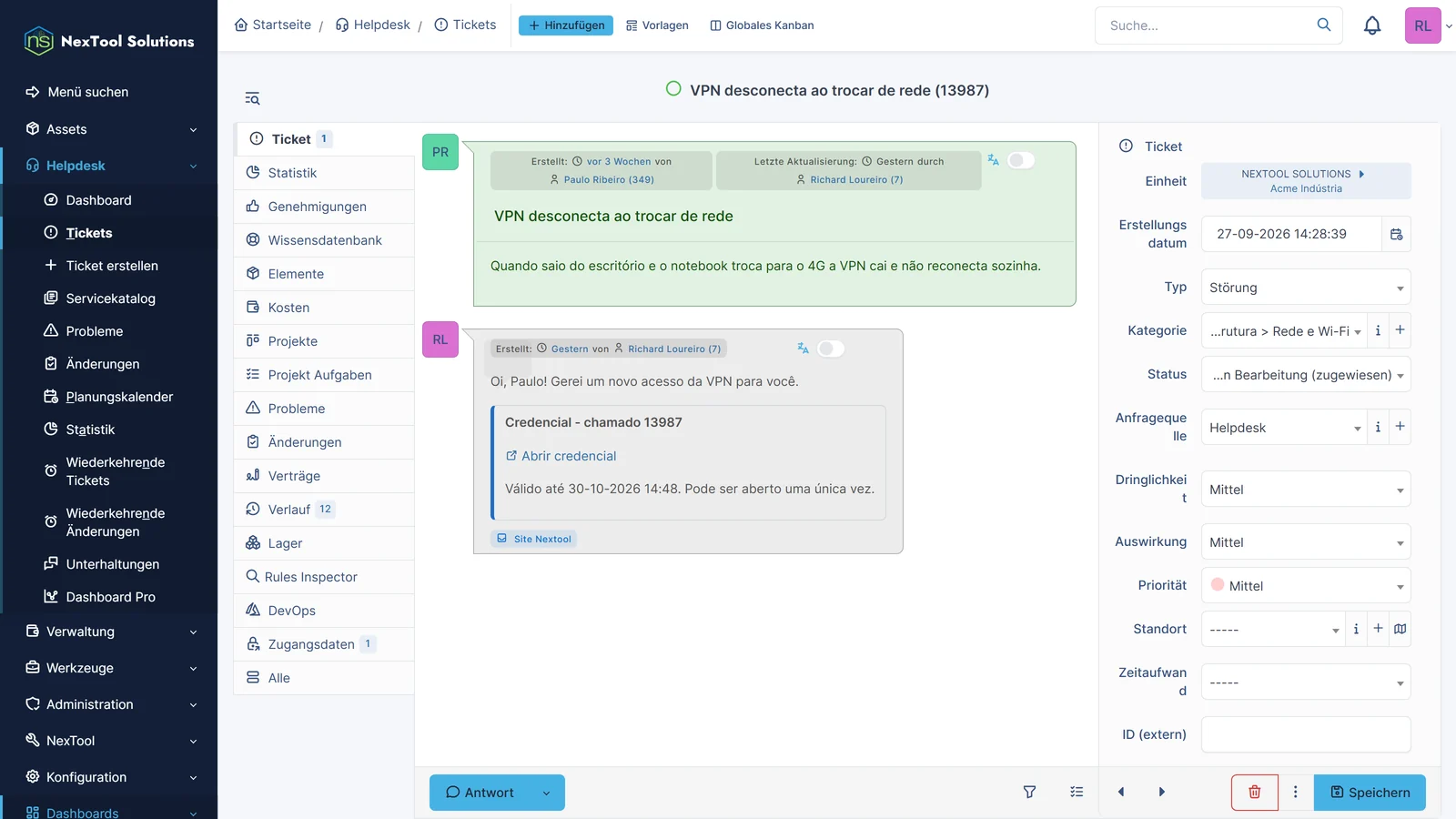
Task: Toggle the sidebar list search icon
Action: tap(252, 98)
